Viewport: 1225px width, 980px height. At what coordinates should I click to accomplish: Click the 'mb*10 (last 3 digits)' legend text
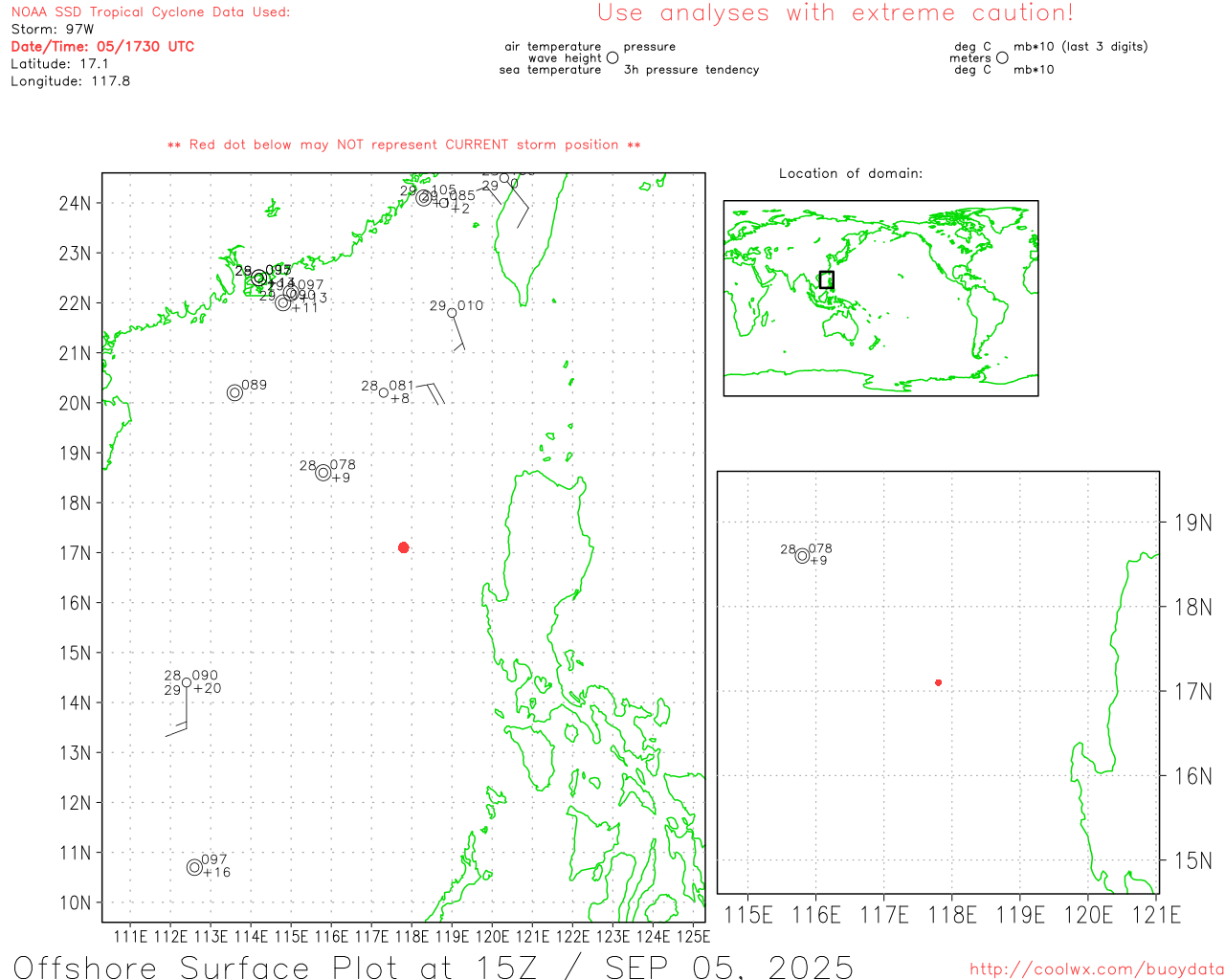[x=1080, y=47]
